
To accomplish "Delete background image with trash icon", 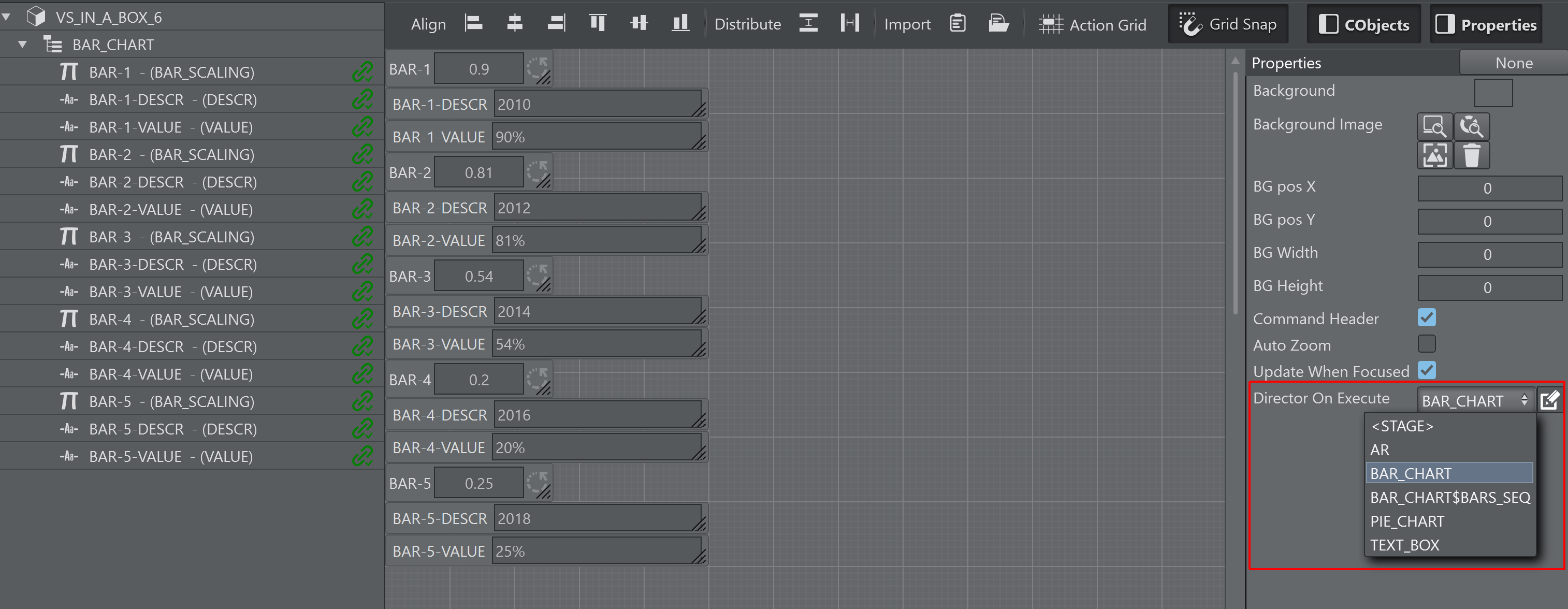I will (x=1471, y=155).
